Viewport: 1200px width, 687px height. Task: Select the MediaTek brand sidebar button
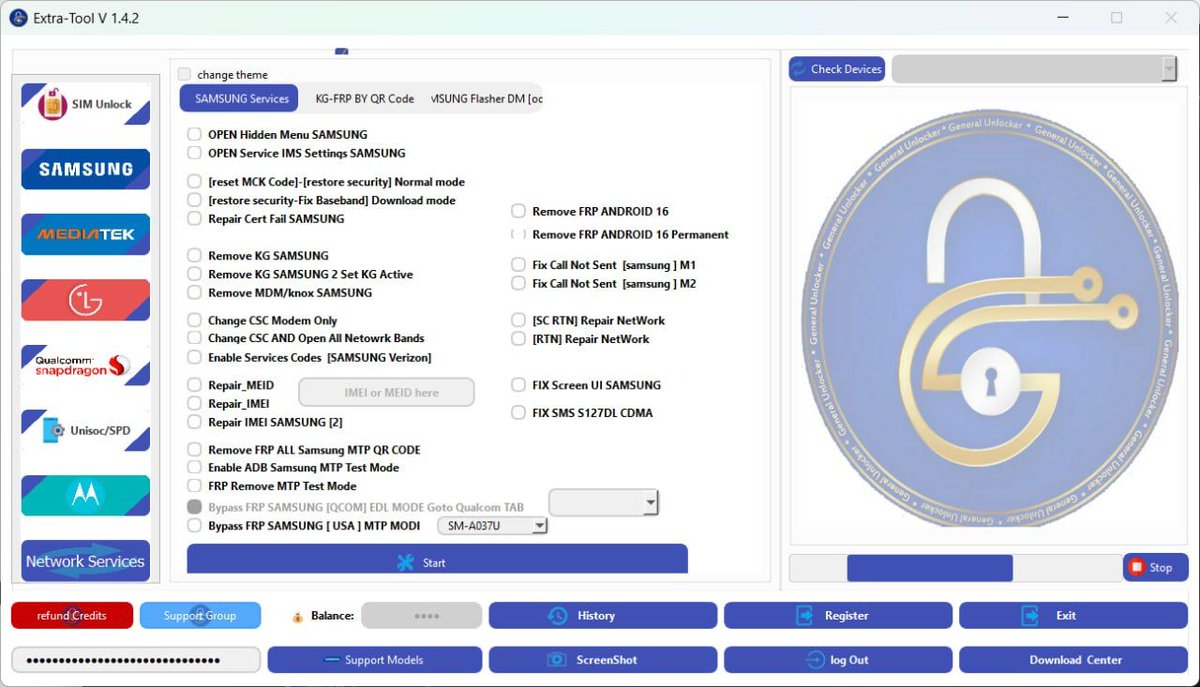click(x=86, y=234)
